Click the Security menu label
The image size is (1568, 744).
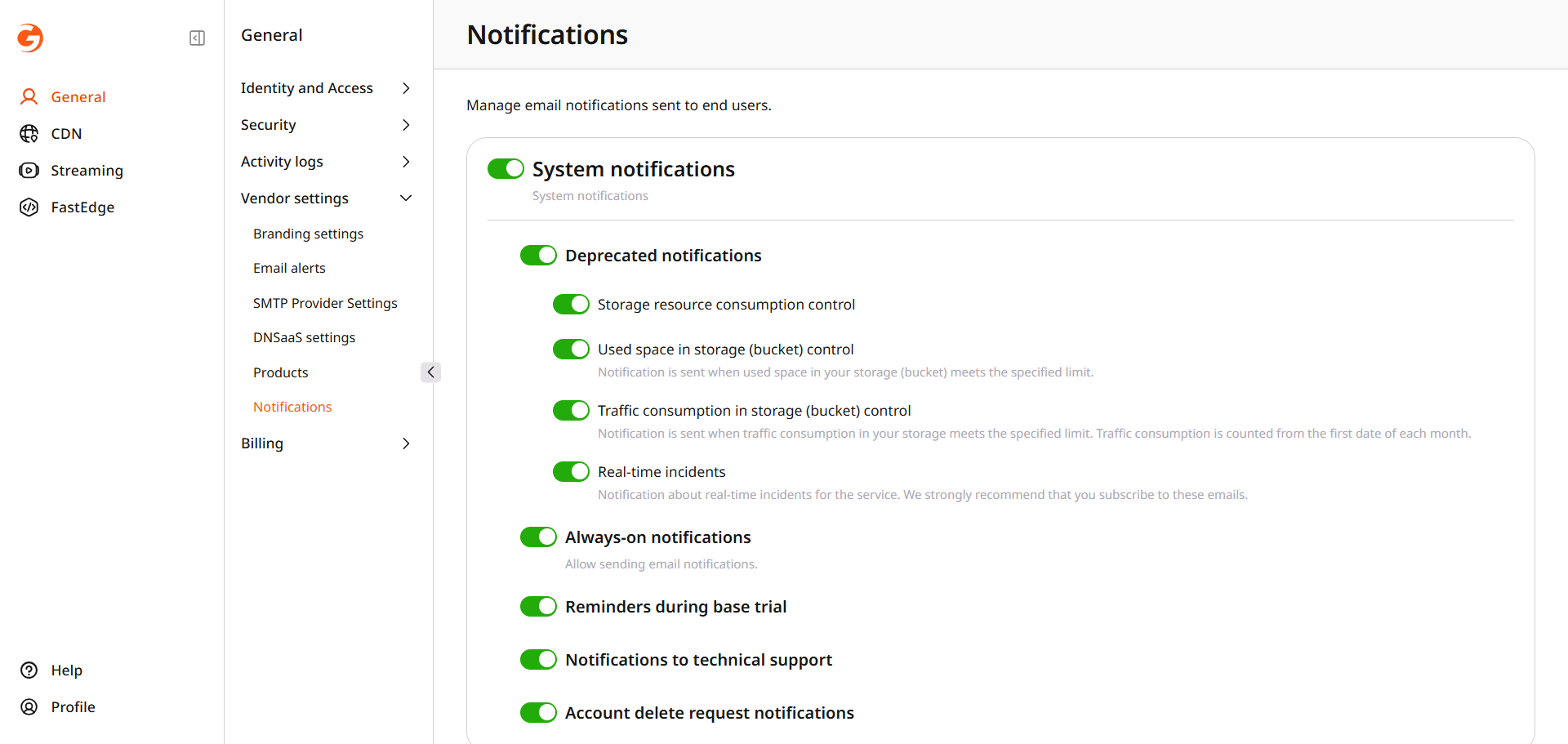pos(268,125)
